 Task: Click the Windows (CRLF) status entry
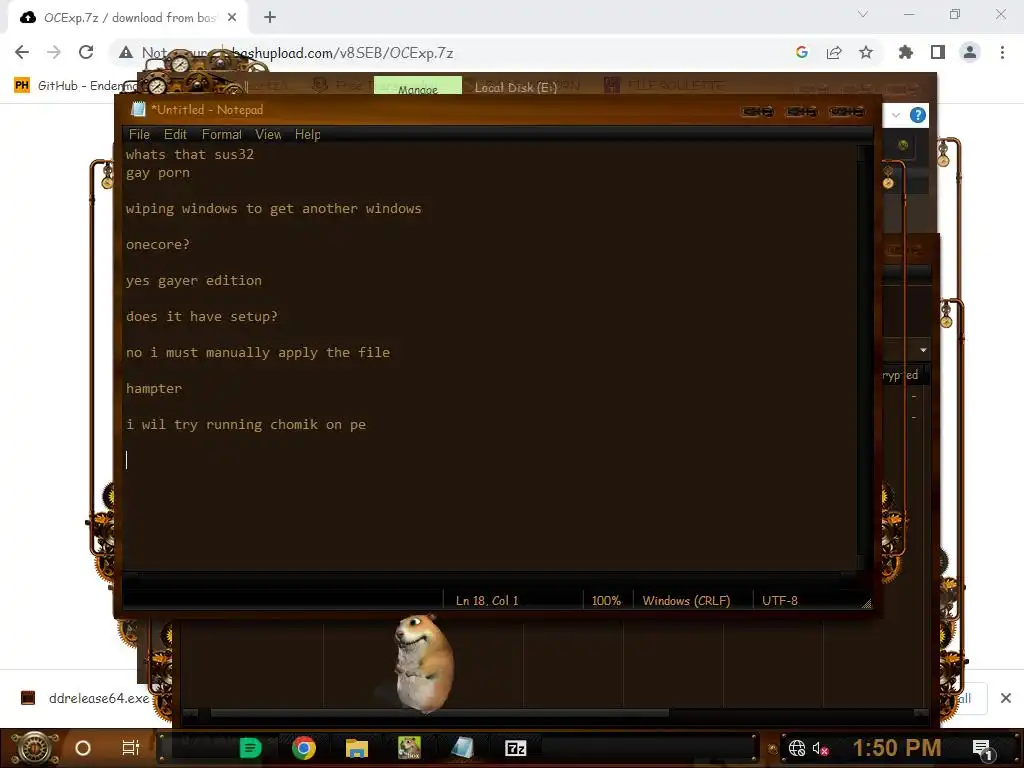(x=686, y=601)
